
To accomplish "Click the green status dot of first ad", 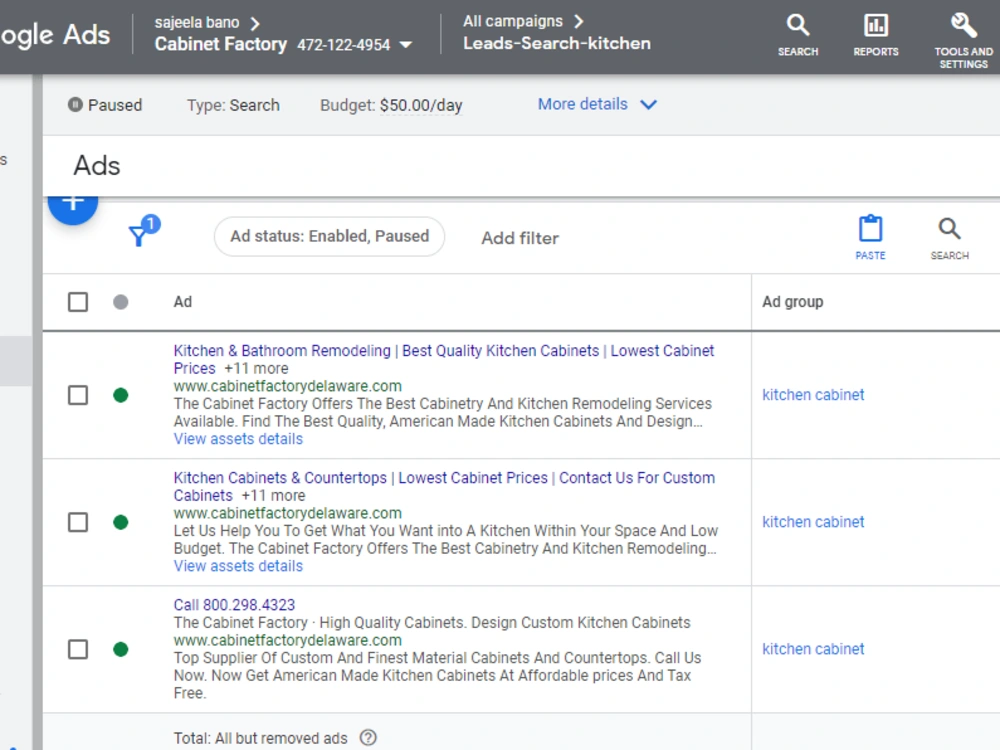I will [x=121, y=395].
